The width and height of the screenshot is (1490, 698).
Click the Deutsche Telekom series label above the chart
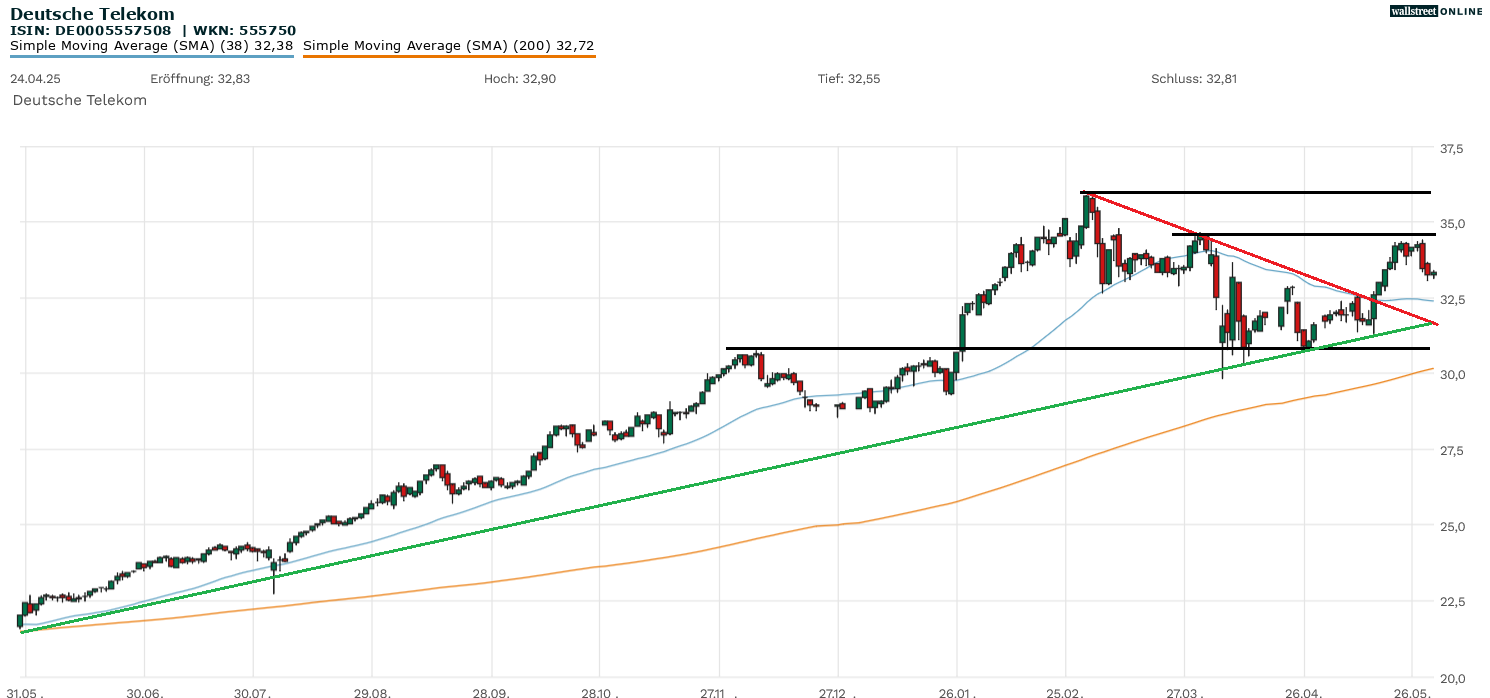point(79,100)
